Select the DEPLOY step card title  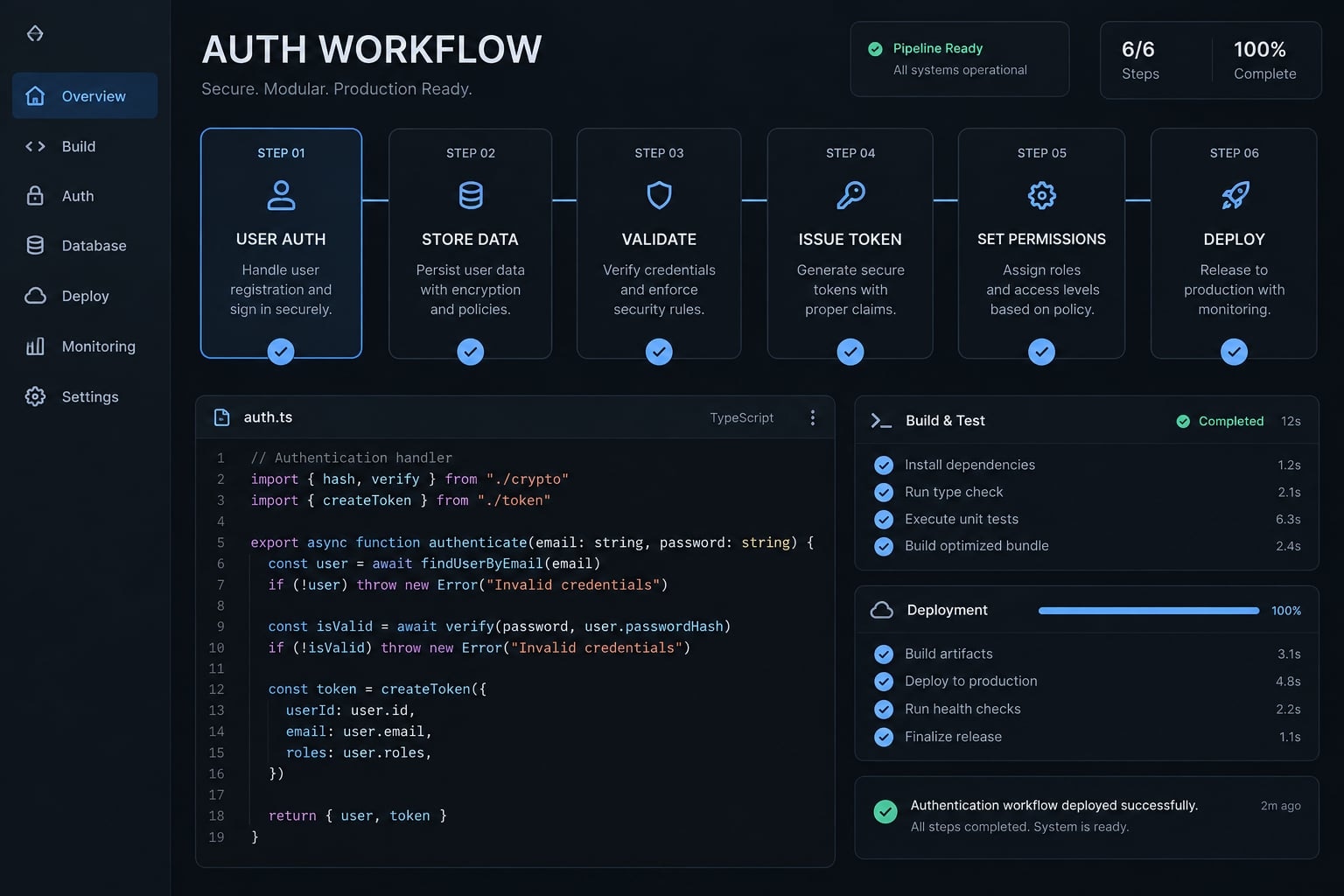coord(1235,239)
